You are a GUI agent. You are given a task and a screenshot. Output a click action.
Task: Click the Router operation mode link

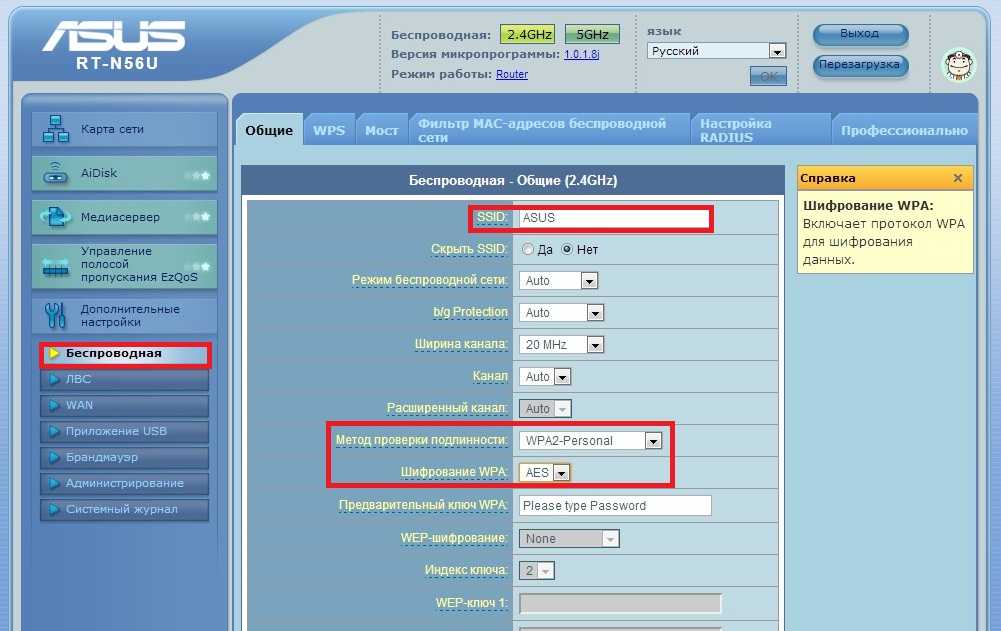point(512,74)
